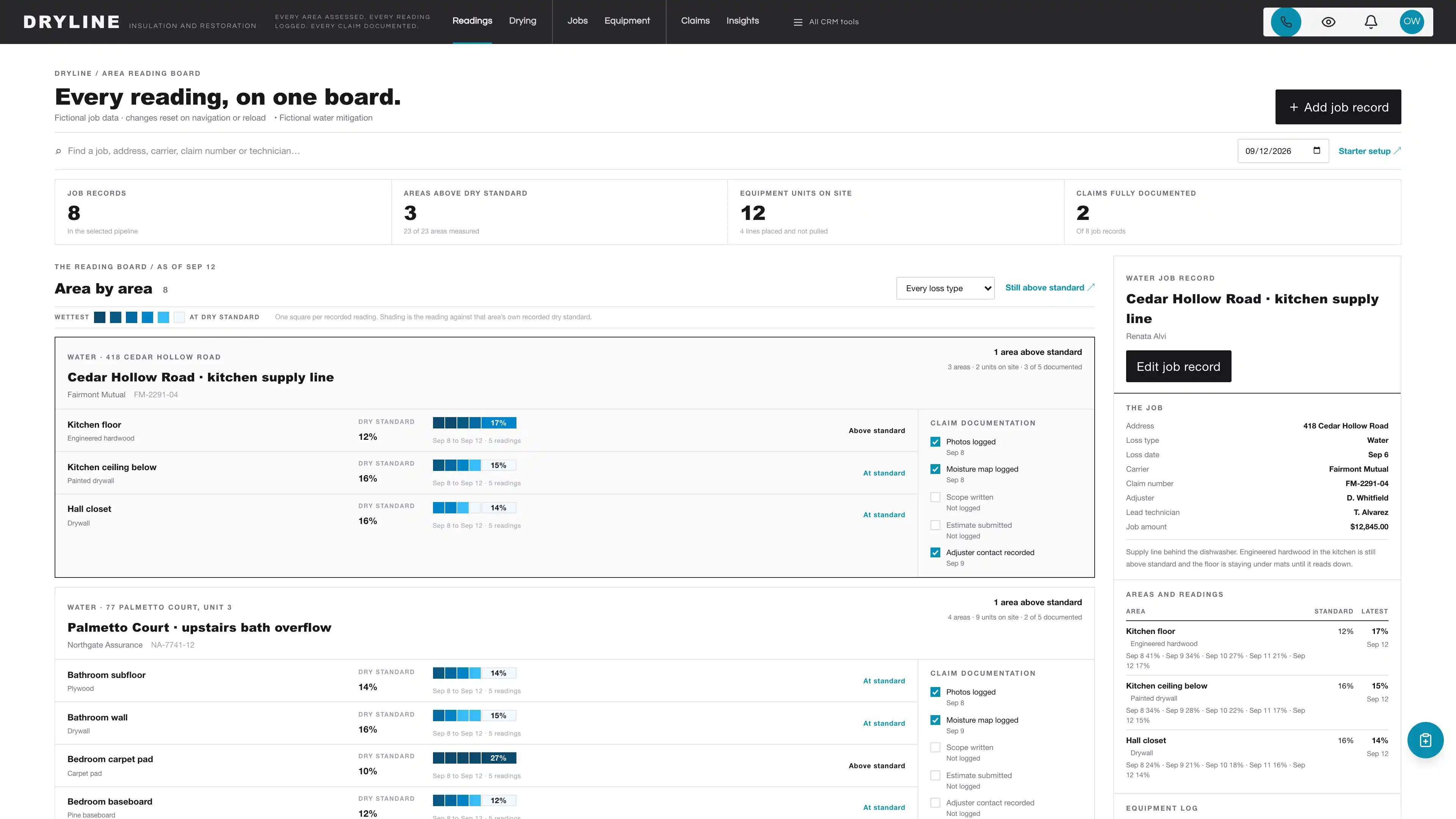The width and height of the screenshot is (1456, 819).
Task: Toggle Cedar Hollow Photos logged checkbox
Action: 935,442
